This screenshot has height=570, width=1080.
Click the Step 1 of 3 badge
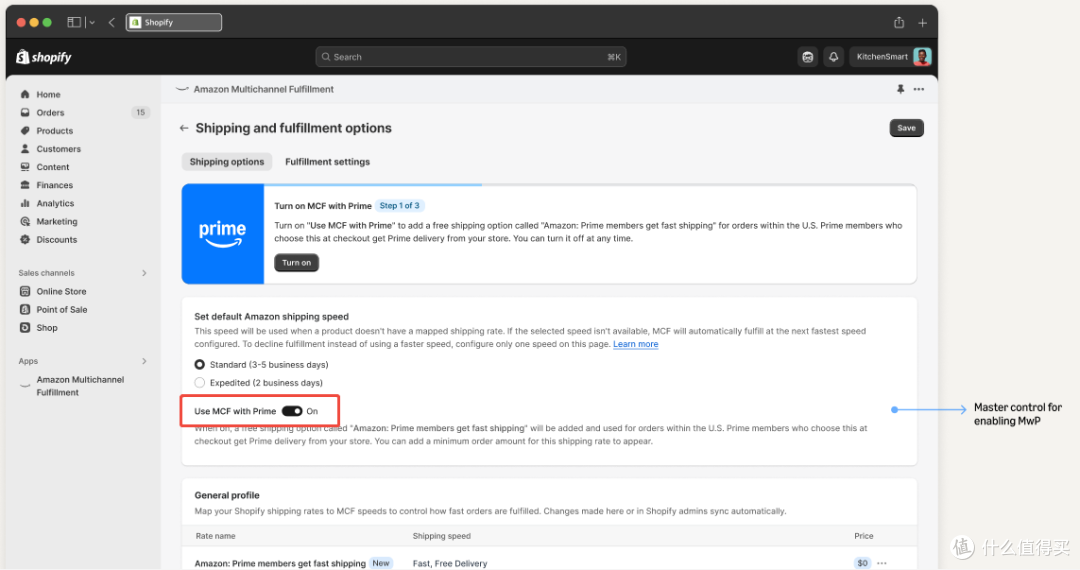(399, 206)
